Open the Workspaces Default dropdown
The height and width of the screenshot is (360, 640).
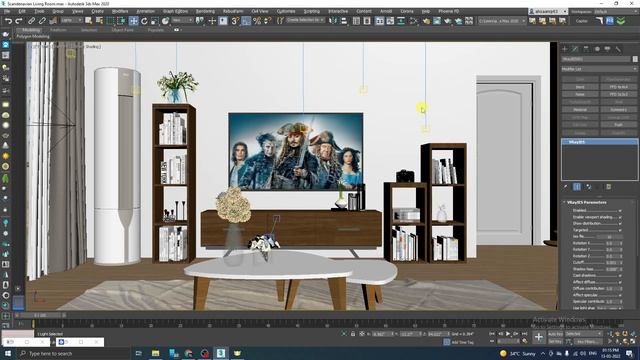(x=615, y=11)
